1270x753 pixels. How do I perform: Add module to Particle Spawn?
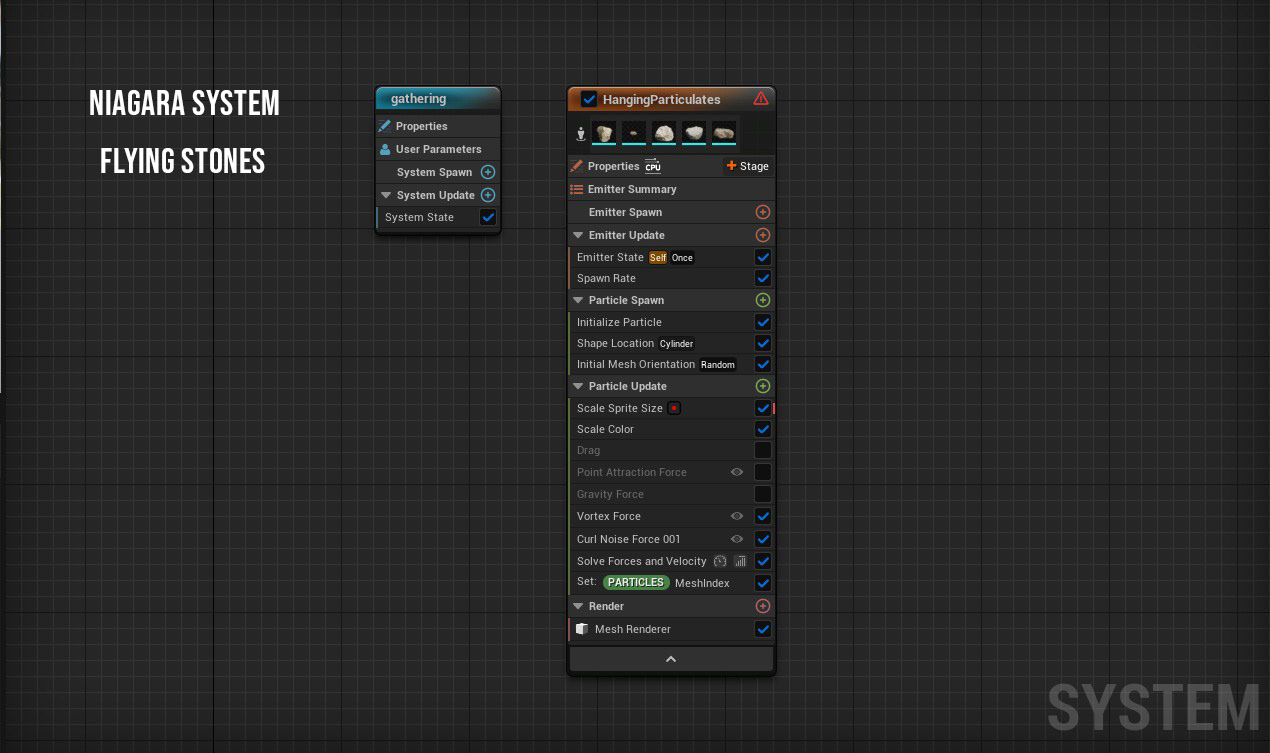coord(763,300)
